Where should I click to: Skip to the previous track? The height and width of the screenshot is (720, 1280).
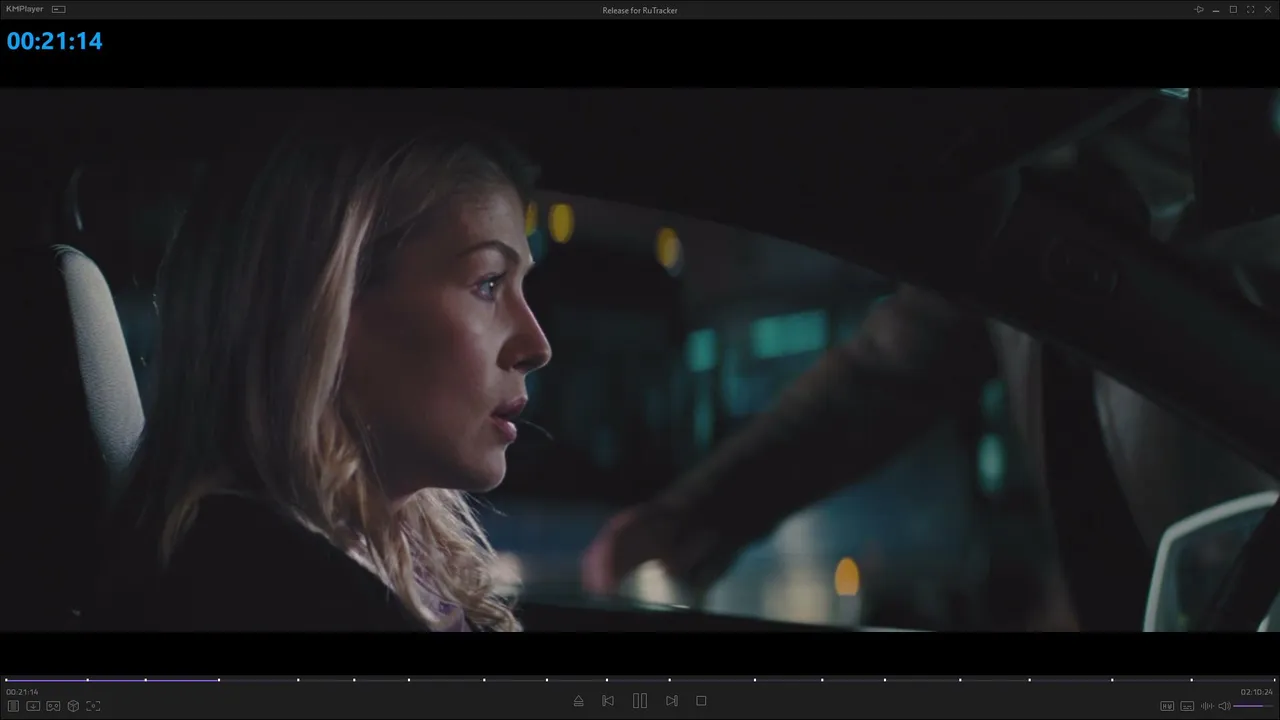coord(608,701)
